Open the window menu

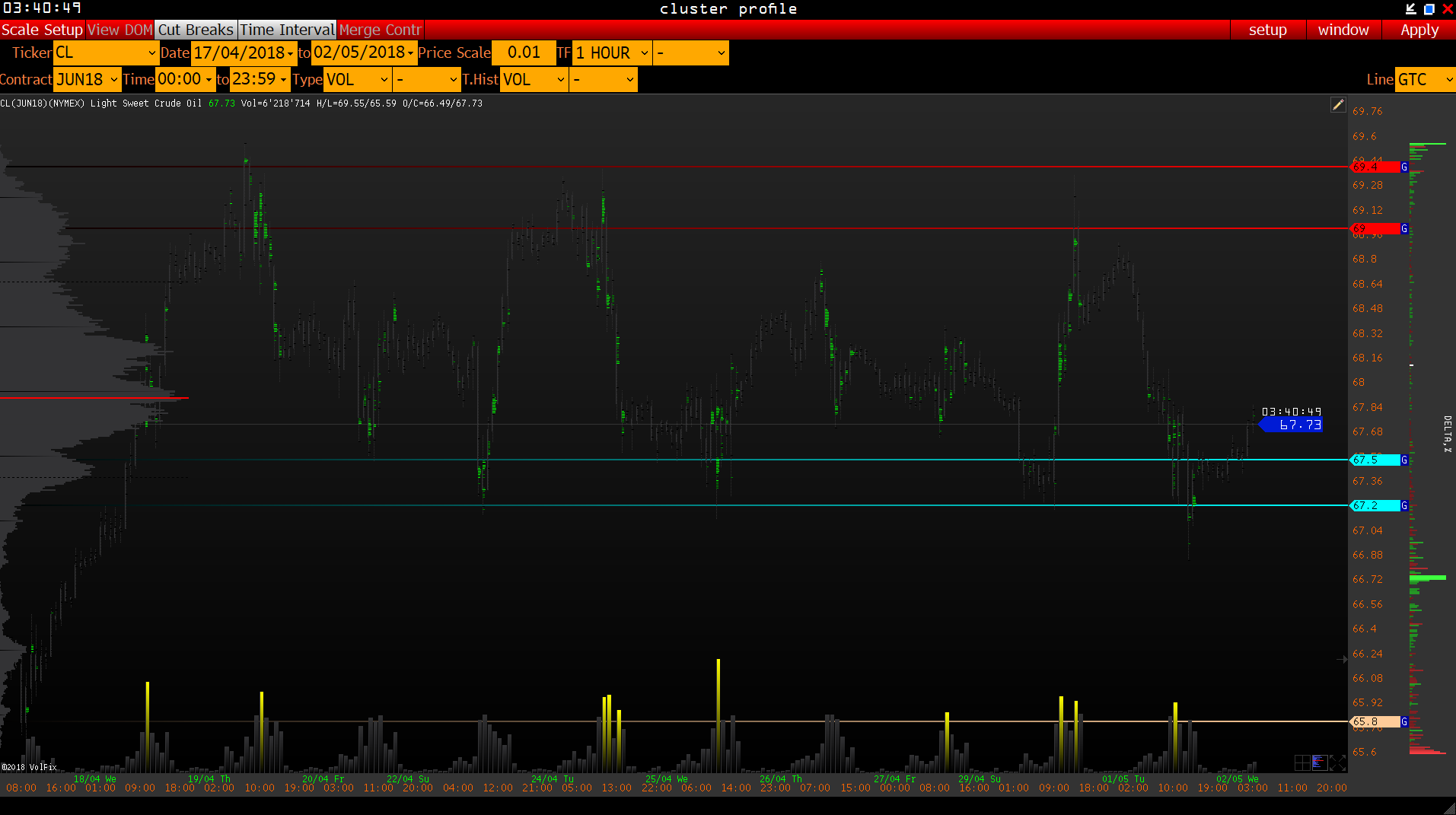pos(1343,30)
